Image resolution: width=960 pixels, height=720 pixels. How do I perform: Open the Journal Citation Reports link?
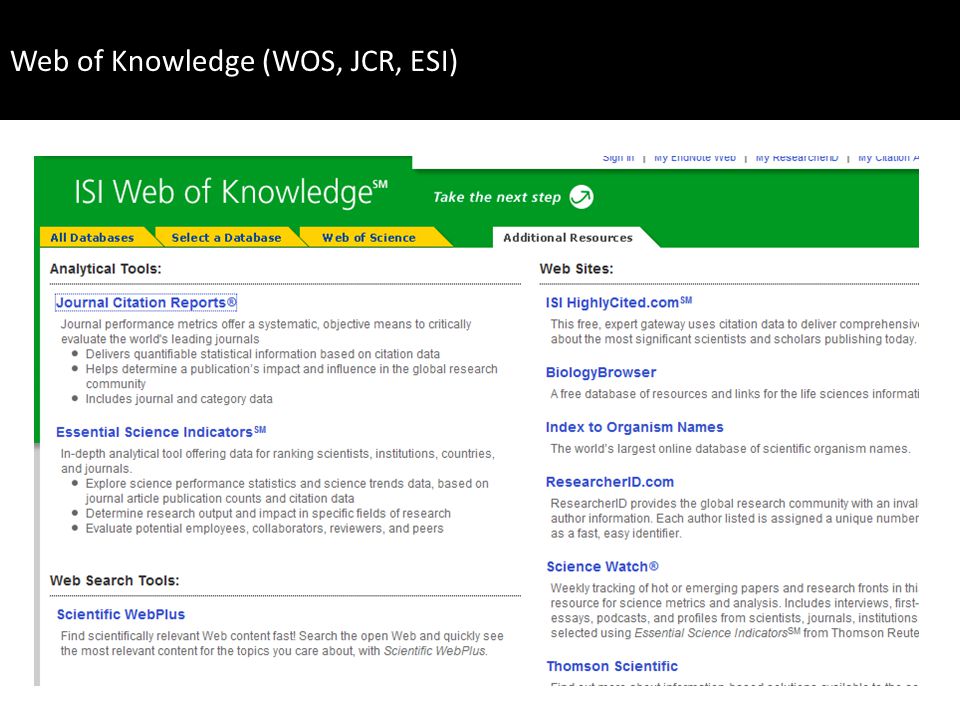click(146, 302)
